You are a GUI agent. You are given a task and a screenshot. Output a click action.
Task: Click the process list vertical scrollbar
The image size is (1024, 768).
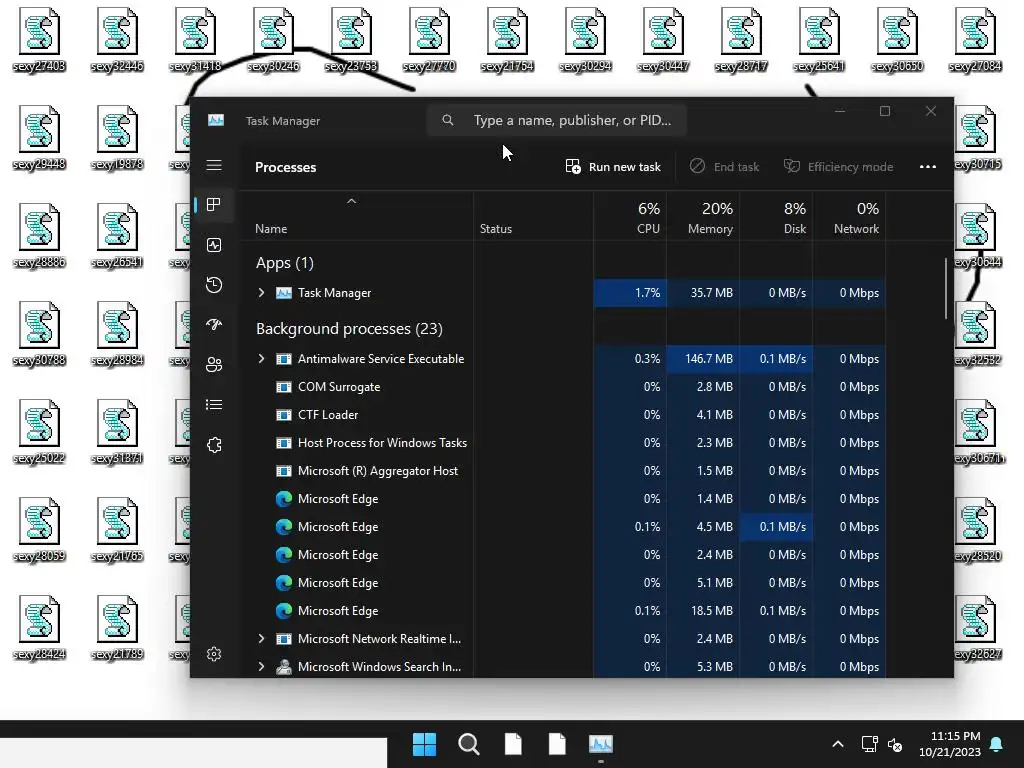coord(946,288)
